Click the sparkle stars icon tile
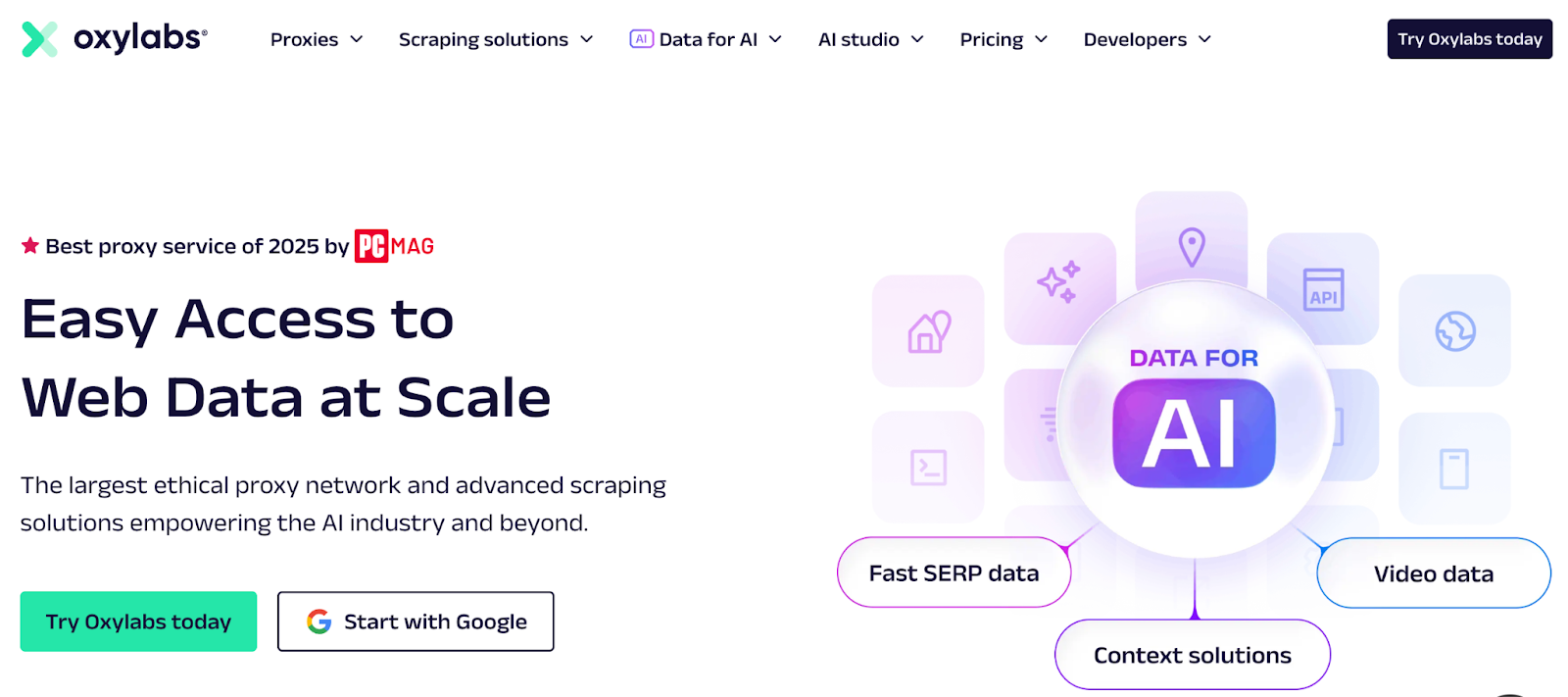 [1059, 284]
